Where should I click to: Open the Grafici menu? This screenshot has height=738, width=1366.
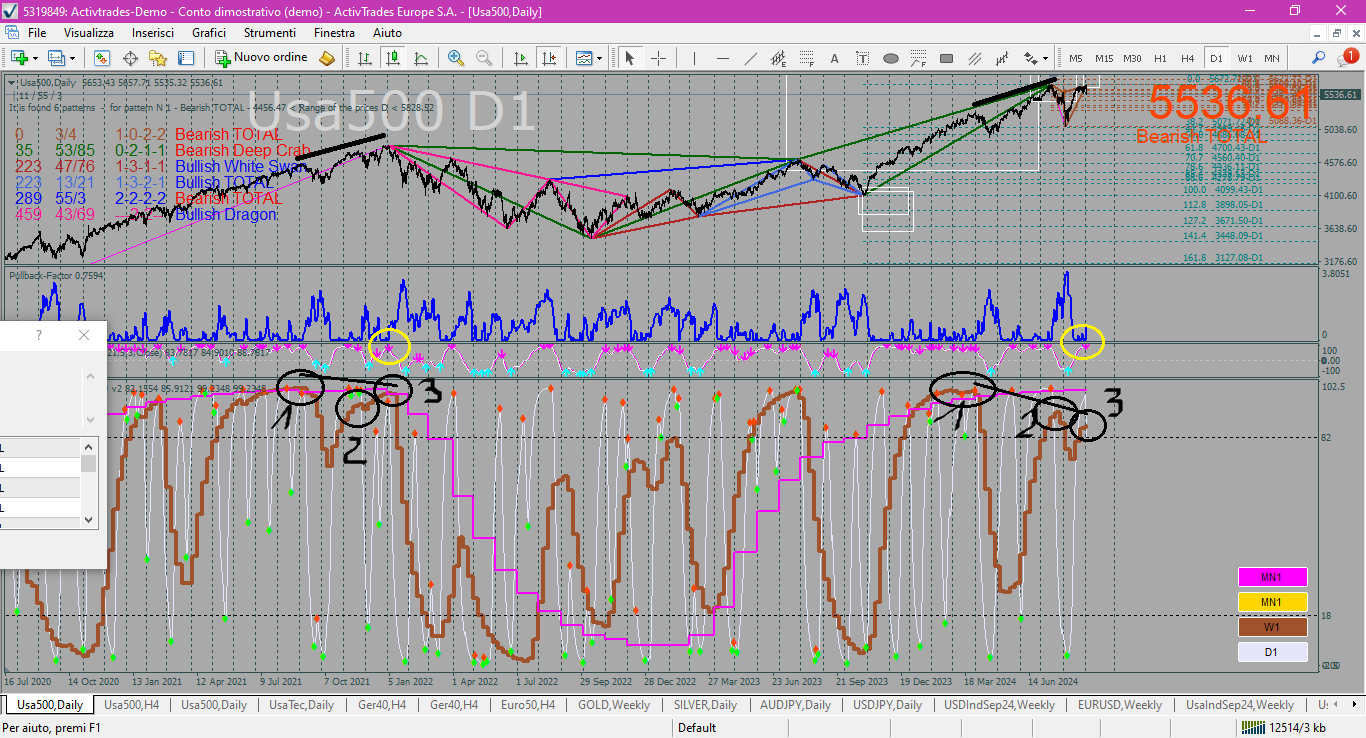pos(209,33)
